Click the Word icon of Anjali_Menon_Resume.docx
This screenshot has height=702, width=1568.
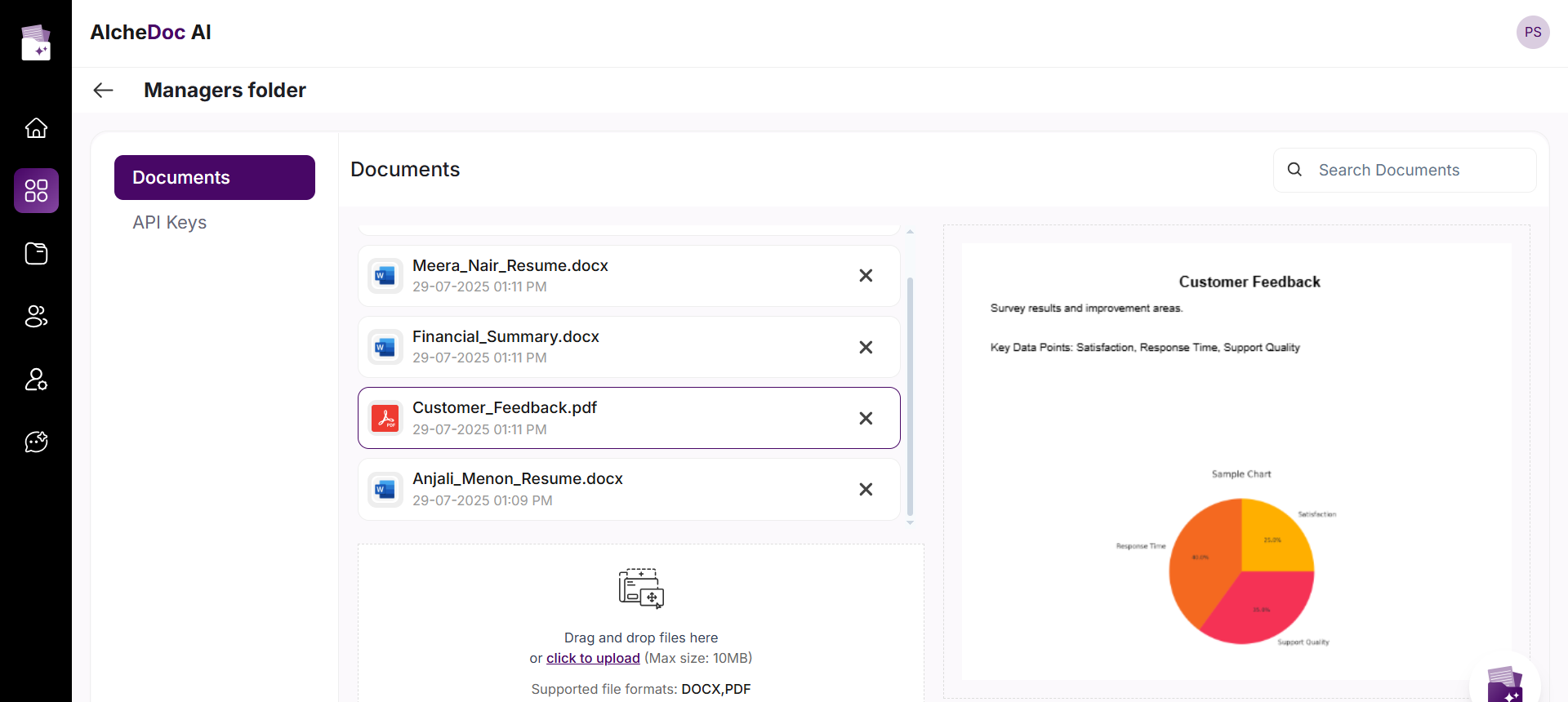pyautogui.click(x=385, y=489)
